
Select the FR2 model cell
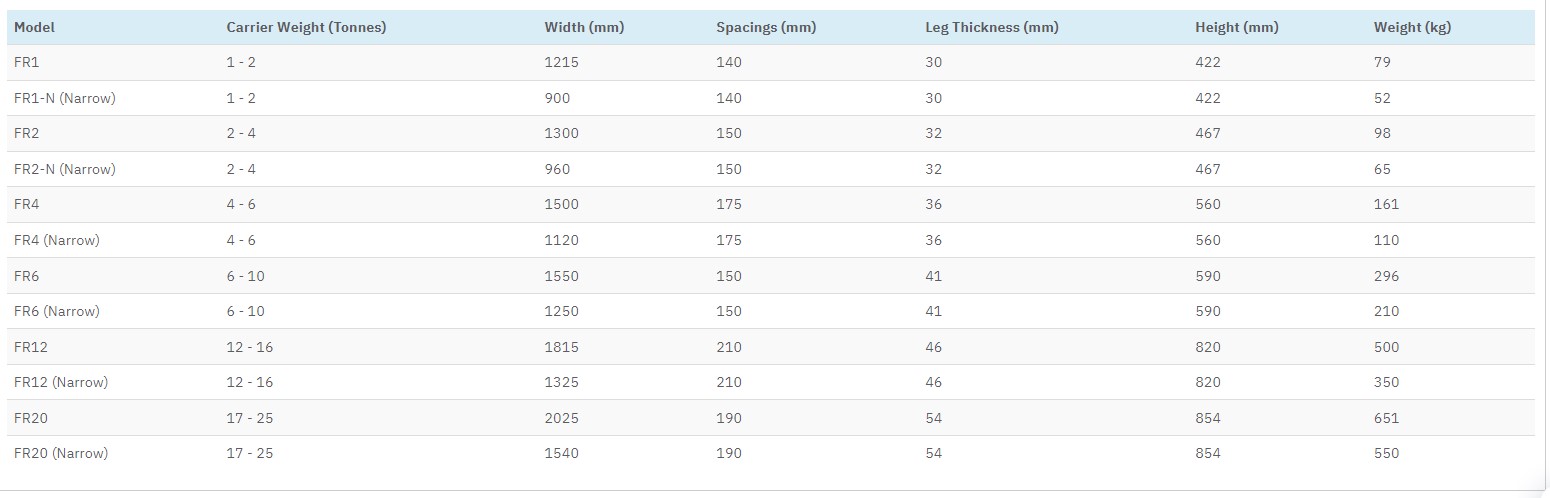click(27, 133)
